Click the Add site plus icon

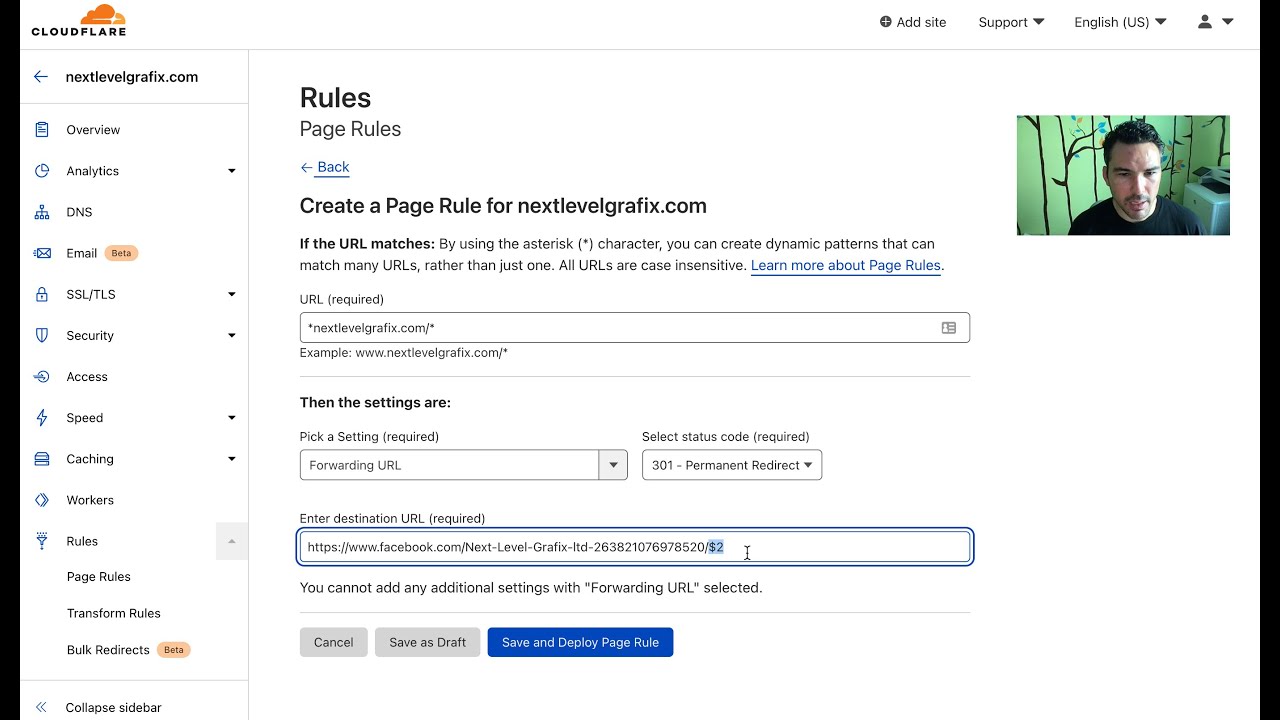click(885, 22)
